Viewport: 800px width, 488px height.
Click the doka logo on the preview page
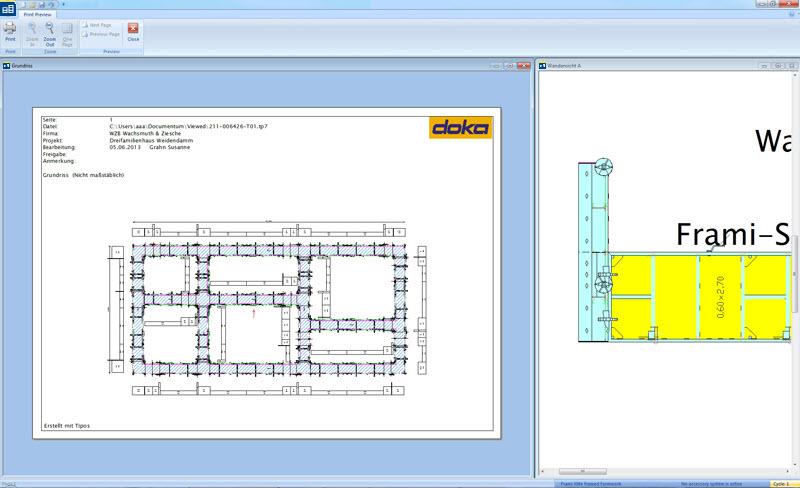[458, 127]
